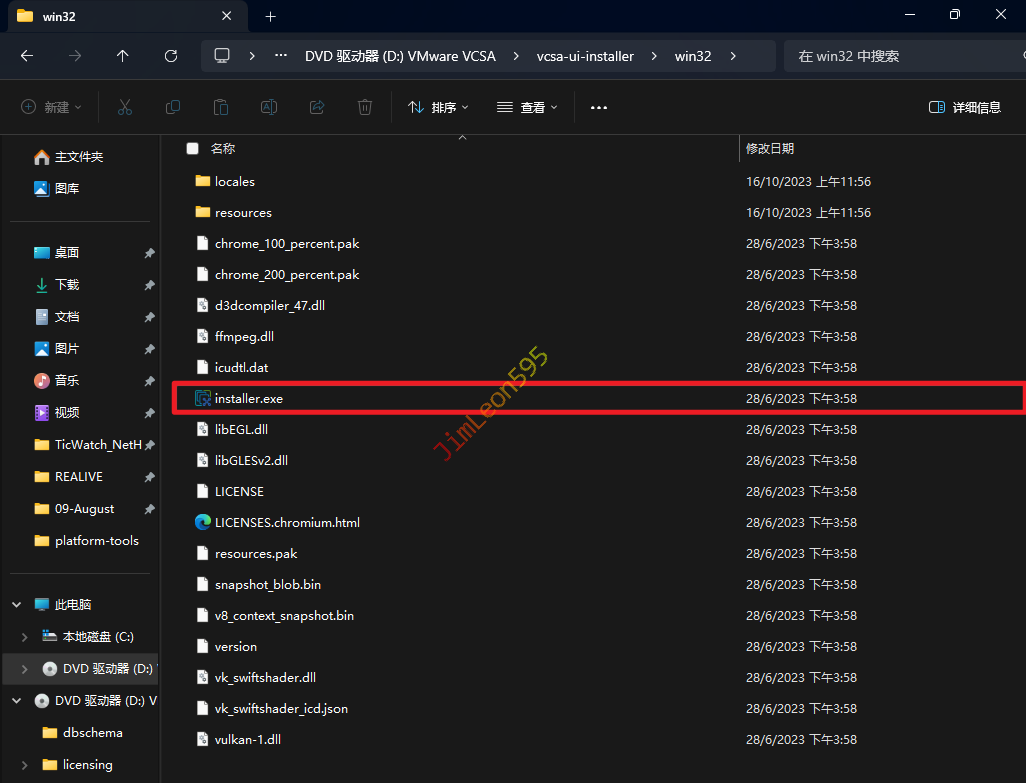
Task: Click the search box for win32
Action: 900,56
